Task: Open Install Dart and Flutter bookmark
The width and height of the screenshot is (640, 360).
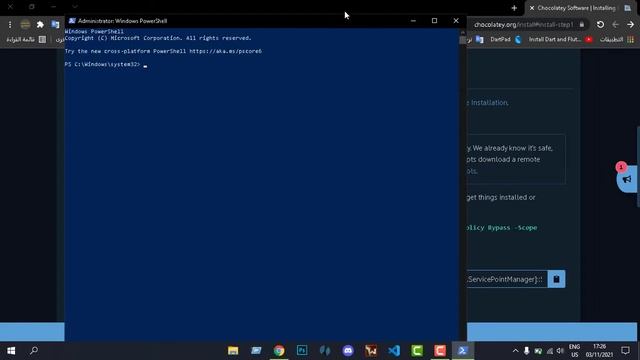Action: [x=554, y=39]
